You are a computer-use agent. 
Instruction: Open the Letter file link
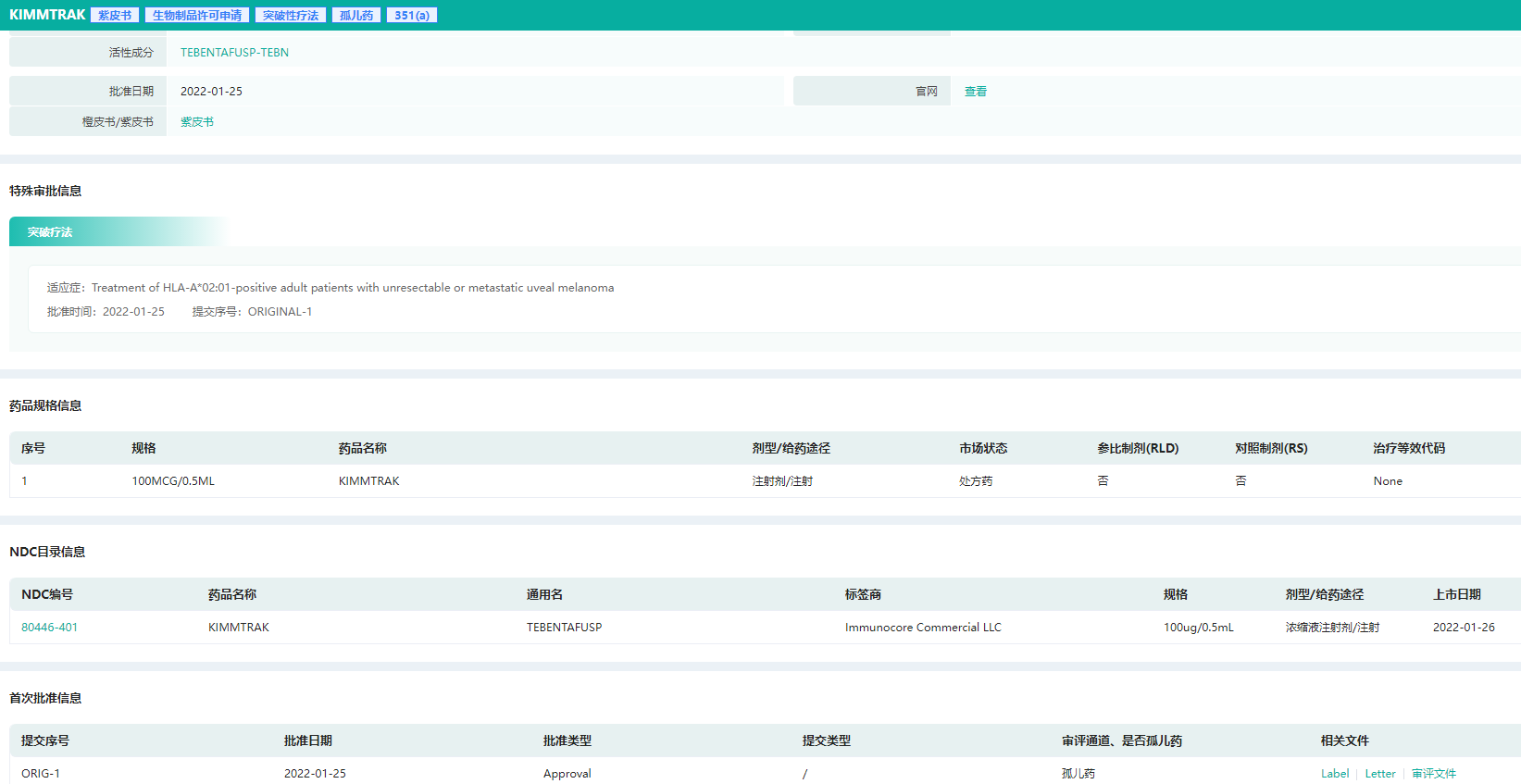[x=1379, y=774]
